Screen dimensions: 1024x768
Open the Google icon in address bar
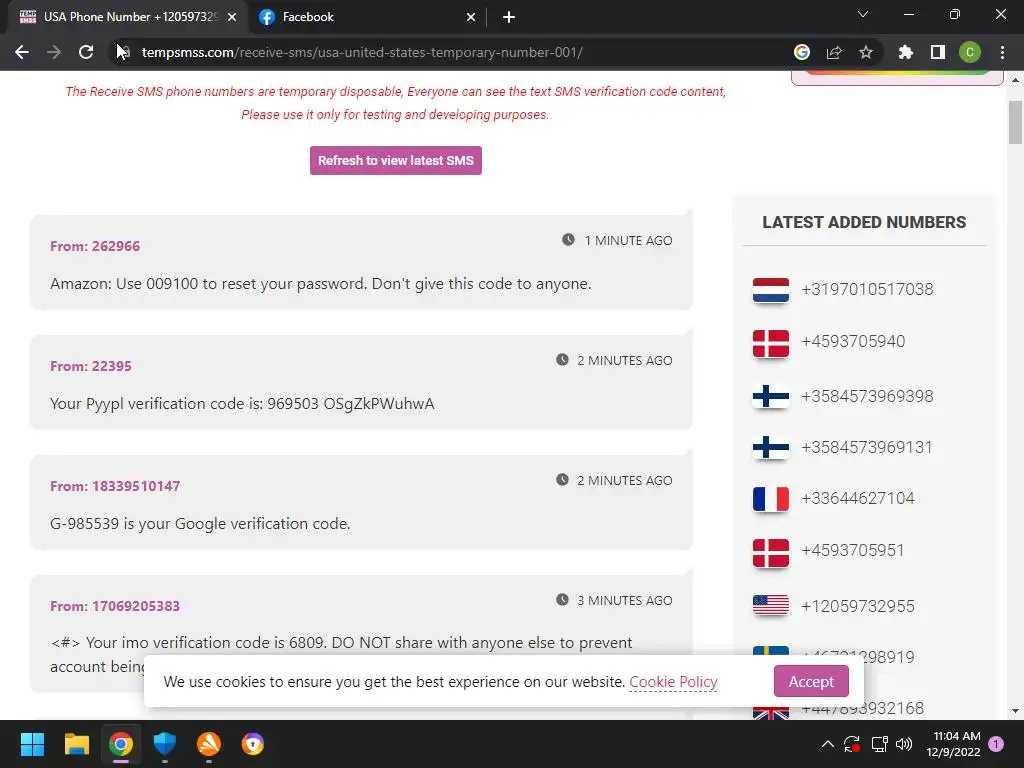802,52
